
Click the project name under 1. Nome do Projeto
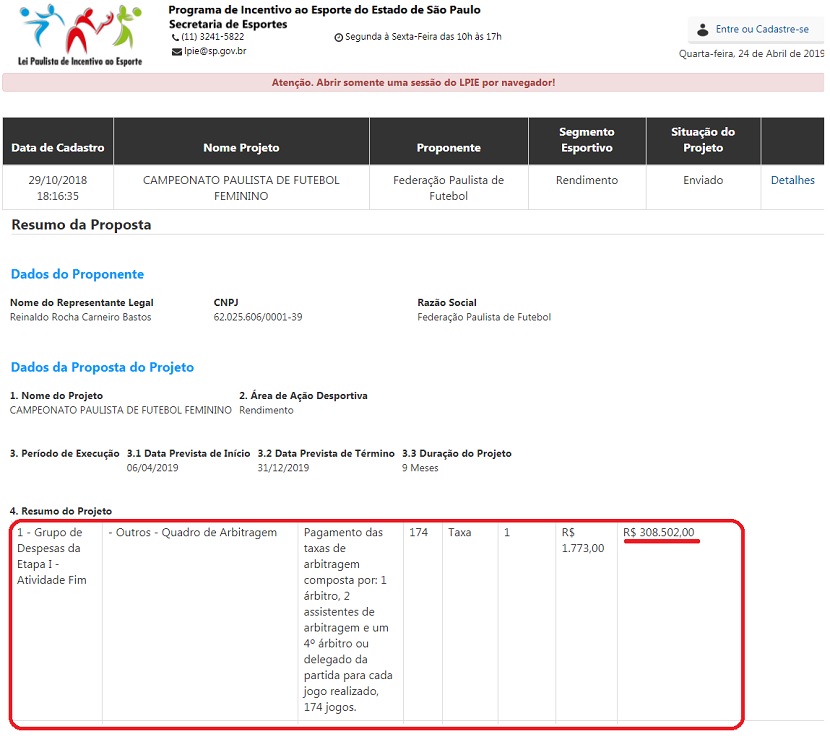click(121, 410)
